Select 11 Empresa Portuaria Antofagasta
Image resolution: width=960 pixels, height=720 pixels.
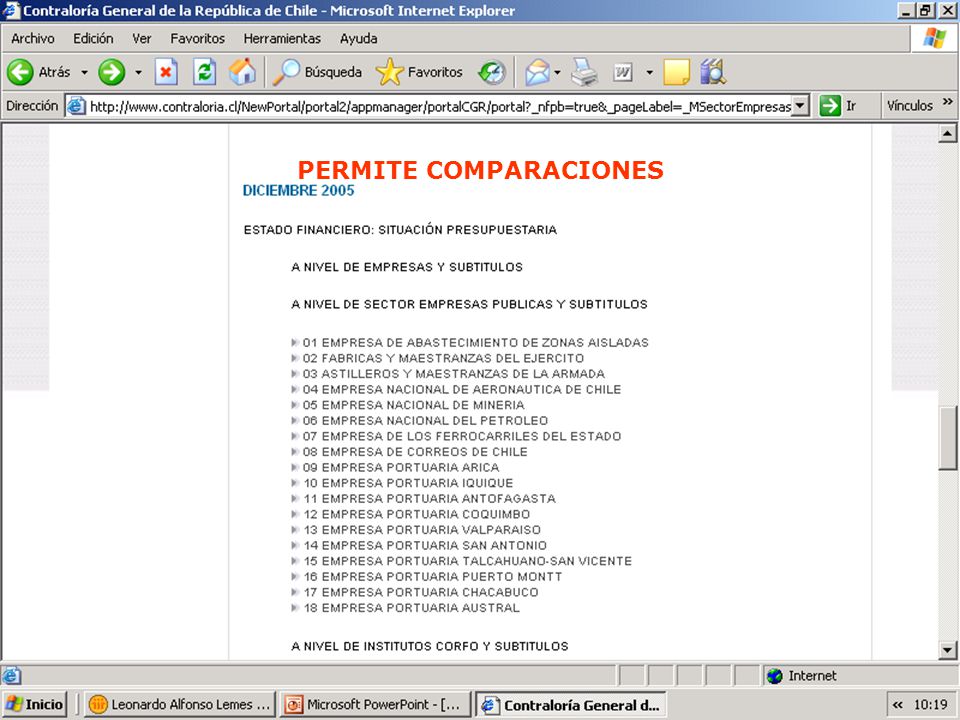pos(429,499)
